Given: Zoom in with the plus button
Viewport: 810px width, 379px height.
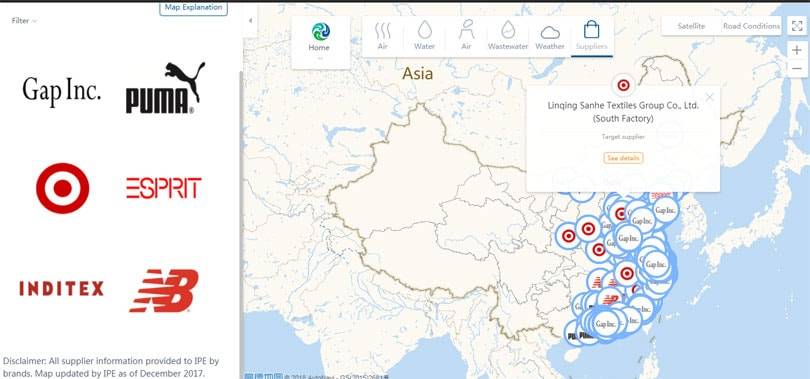Looking at the screenshot, I should (797, 50).
